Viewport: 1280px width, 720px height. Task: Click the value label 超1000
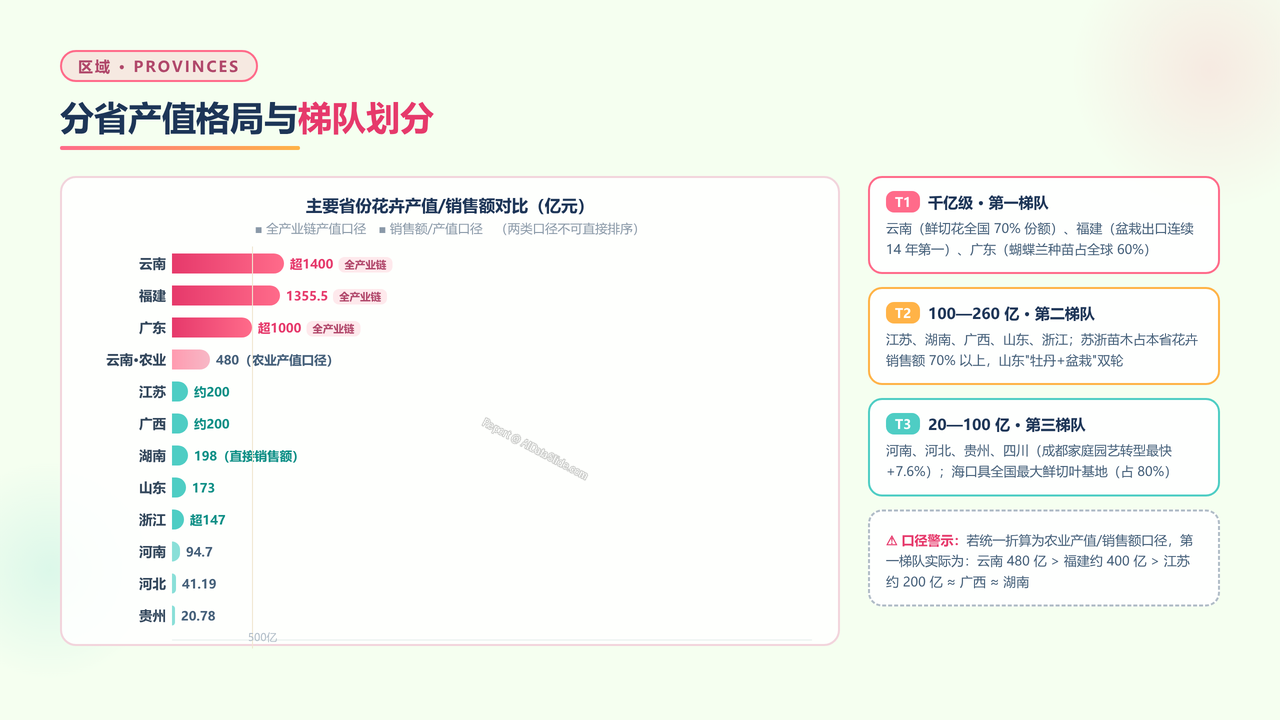(279, 328)
